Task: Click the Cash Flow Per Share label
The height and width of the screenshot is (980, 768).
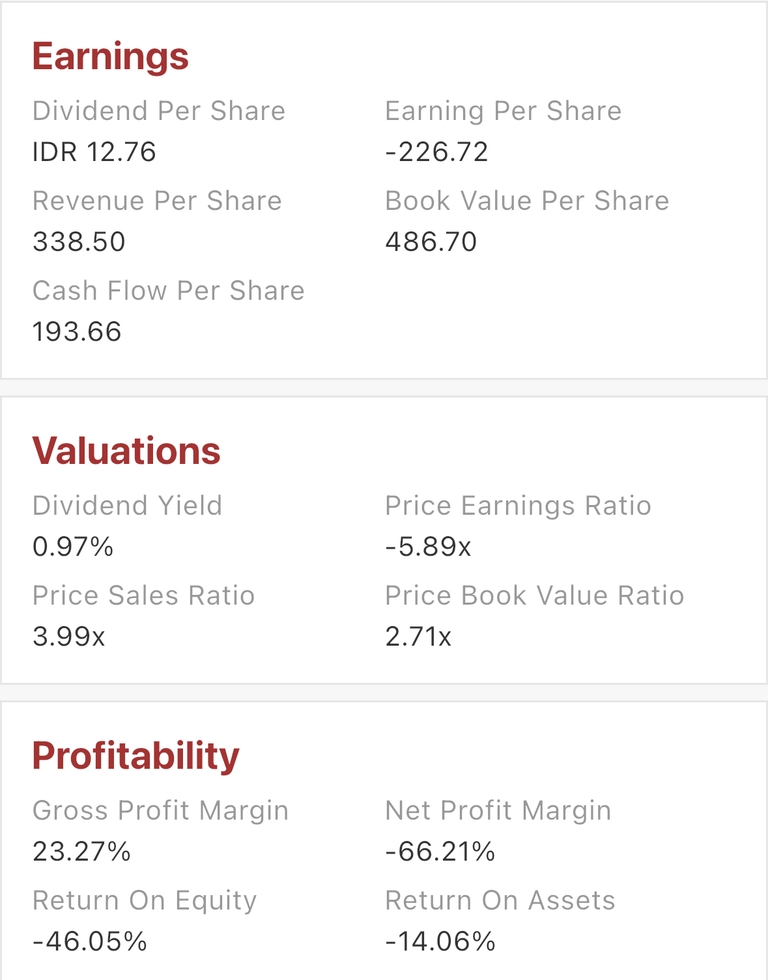Action: pyautogui.click(x=168, y=291)
